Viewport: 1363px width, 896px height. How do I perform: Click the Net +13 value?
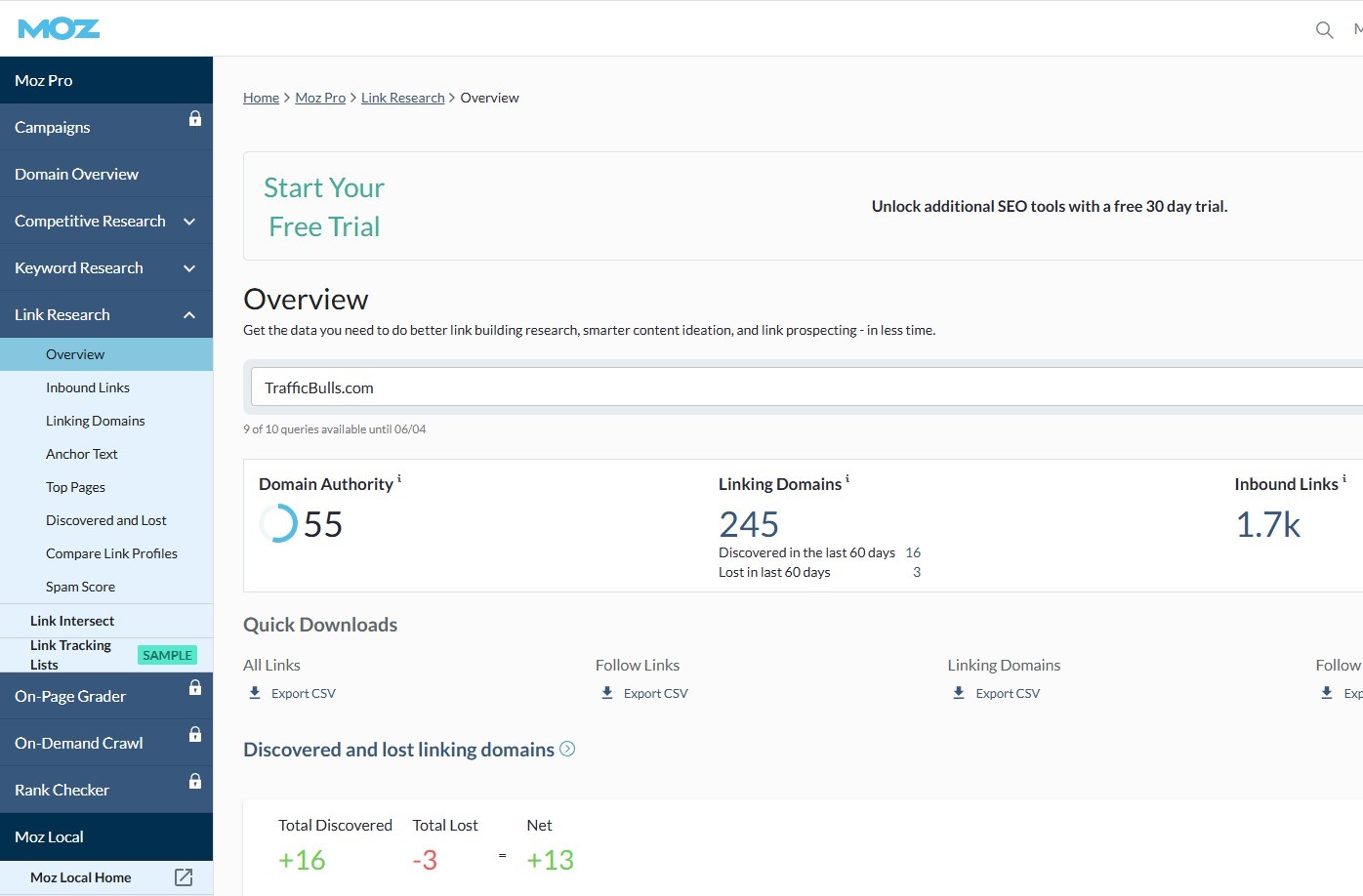(x=550, y=860)
